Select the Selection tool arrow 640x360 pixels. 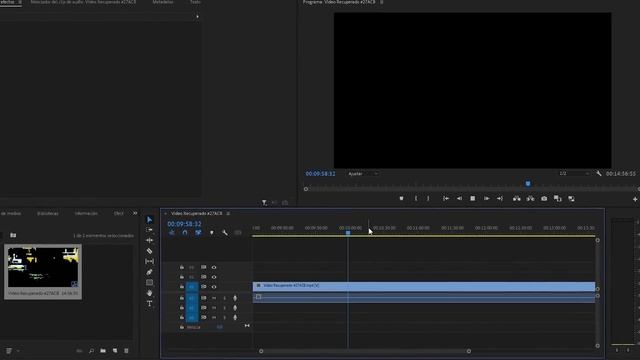click(x=149, y=220)
